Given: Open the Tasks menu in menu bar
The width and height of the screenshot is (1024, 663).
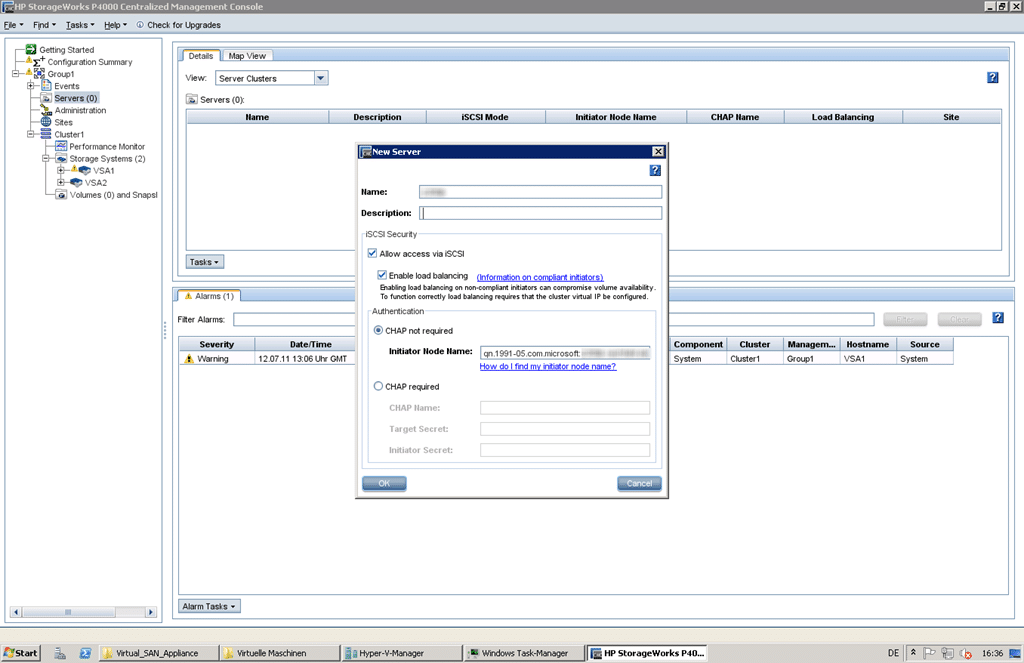Looking at the screenshot, I should pyautogui.click(x=80, y=25).
